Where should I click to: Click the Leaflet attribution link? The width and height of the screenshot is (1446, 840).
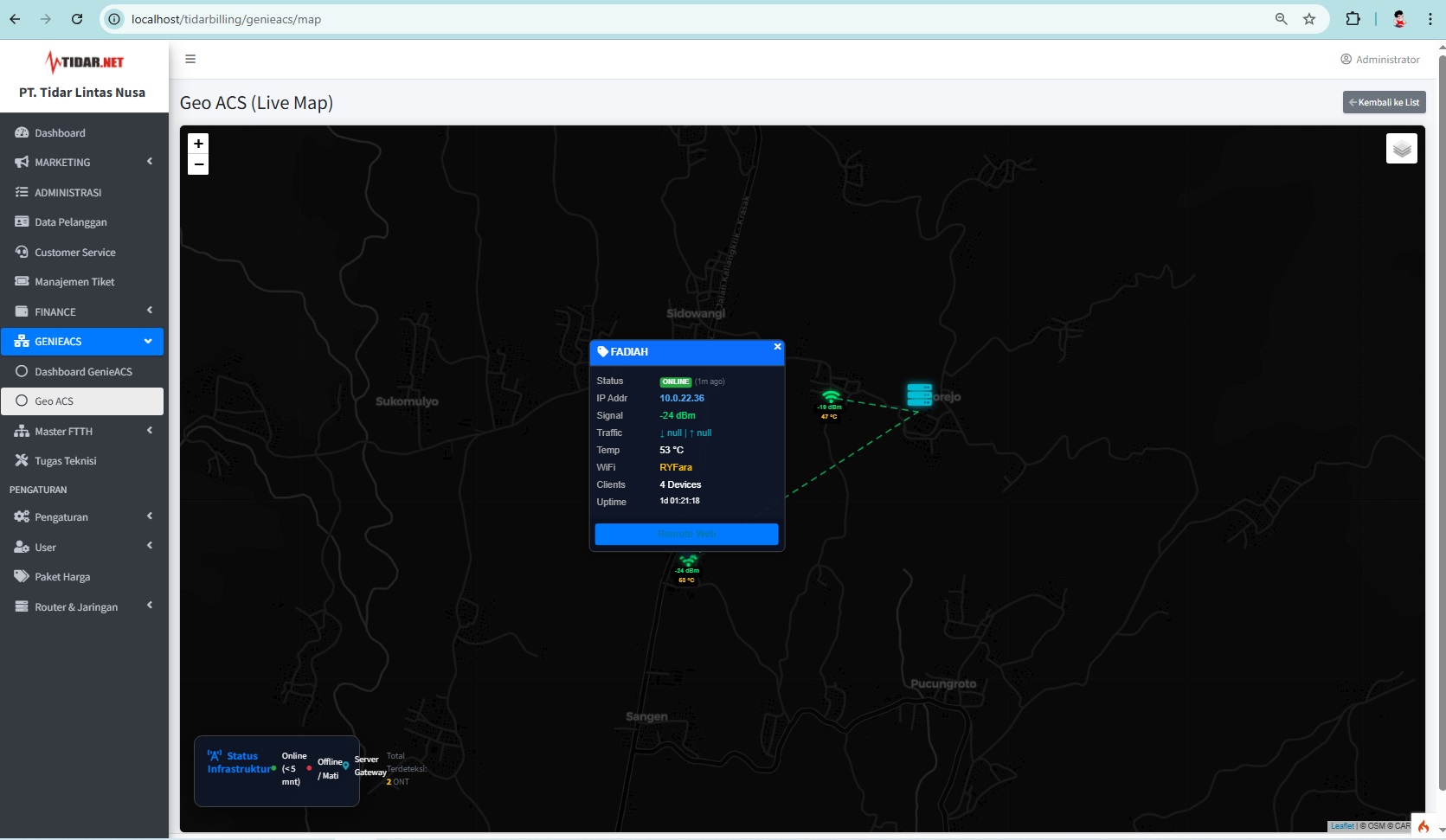pos(1342,826)
